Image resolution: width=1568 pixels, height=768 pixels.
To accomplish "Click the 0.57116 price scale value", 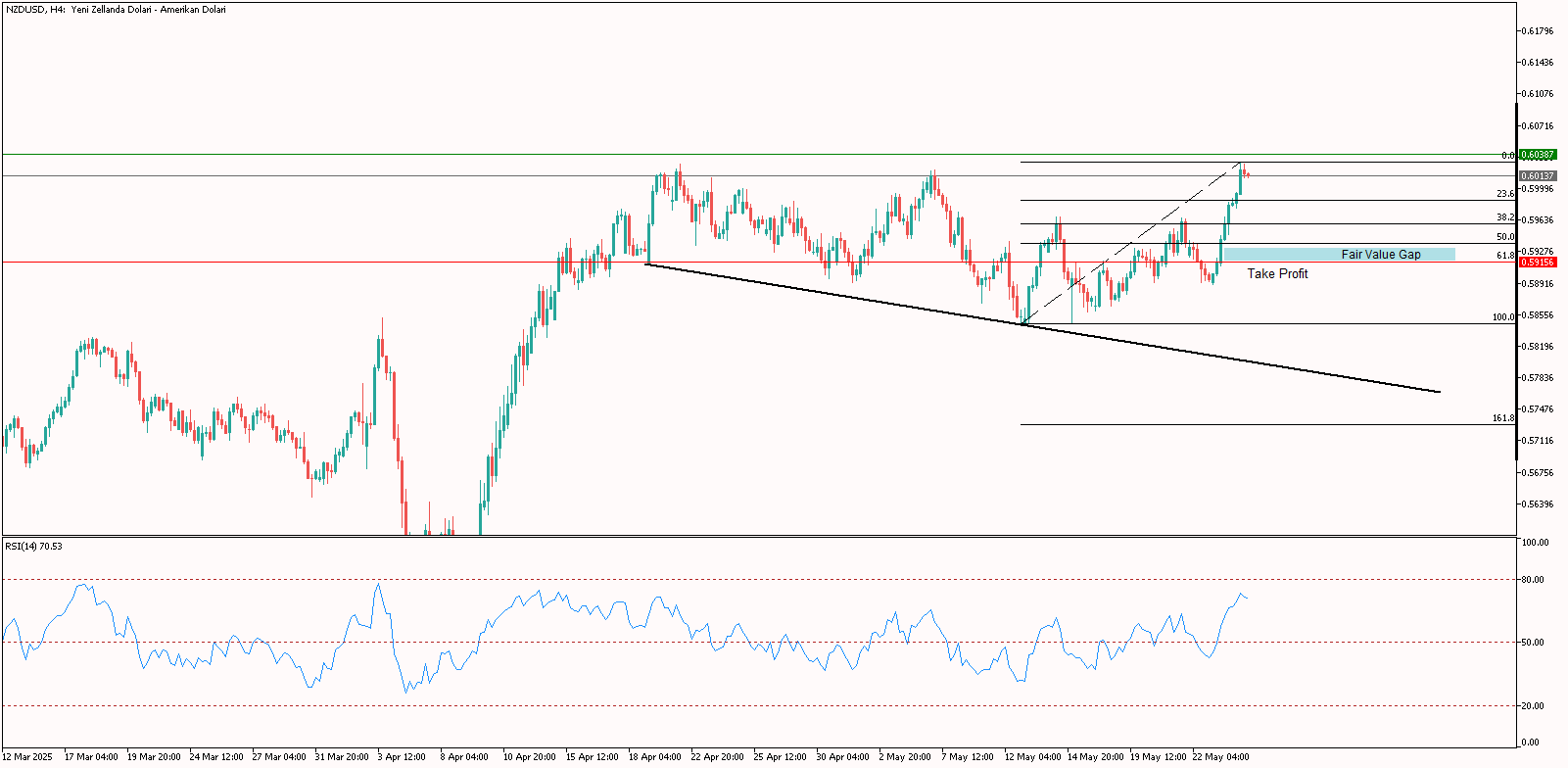I will (1538, 441).
